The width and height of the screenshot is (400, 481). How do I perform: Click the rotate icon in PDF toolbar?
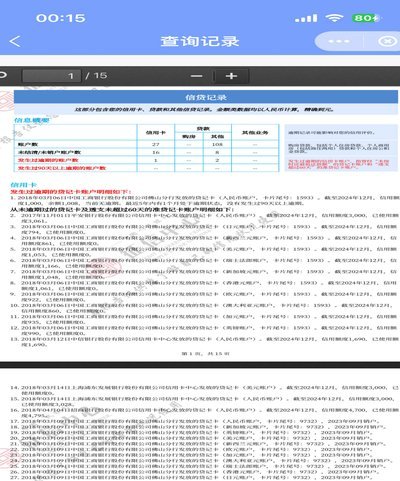pos(3,75)
